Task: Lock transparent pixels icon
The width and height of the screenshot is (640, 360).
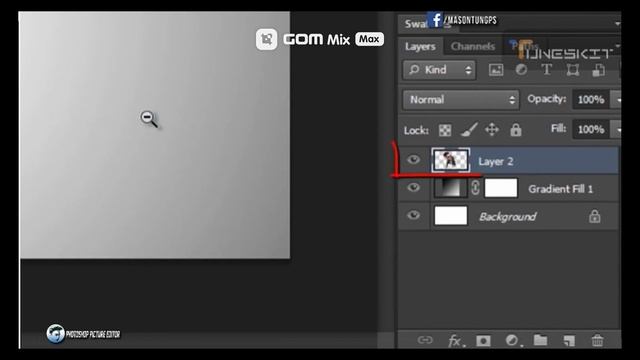Action: (x=445, y=130)
